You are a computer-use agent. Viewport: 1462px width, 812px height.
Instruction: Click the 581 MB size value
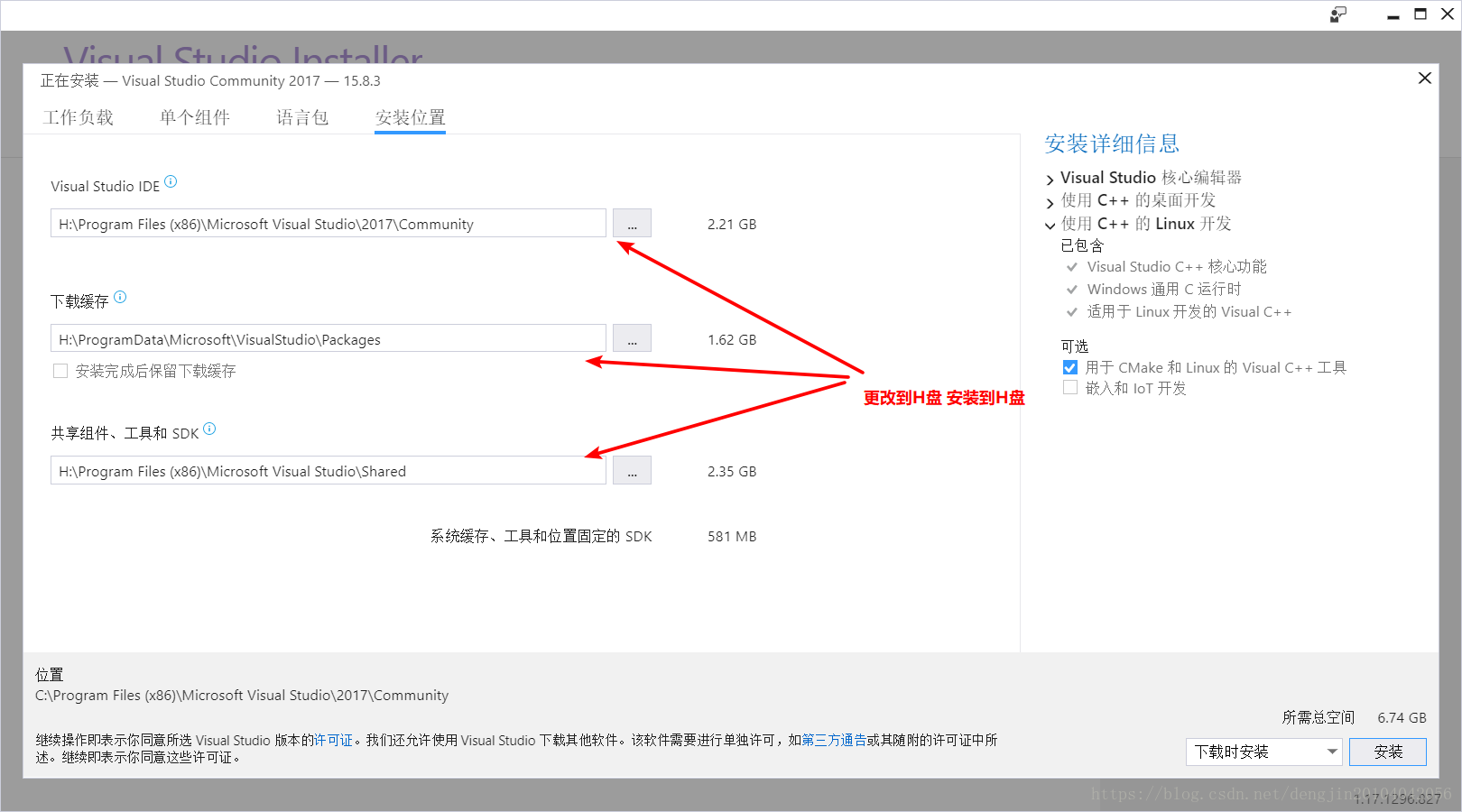pyautogui.click(x=732, y=536)
